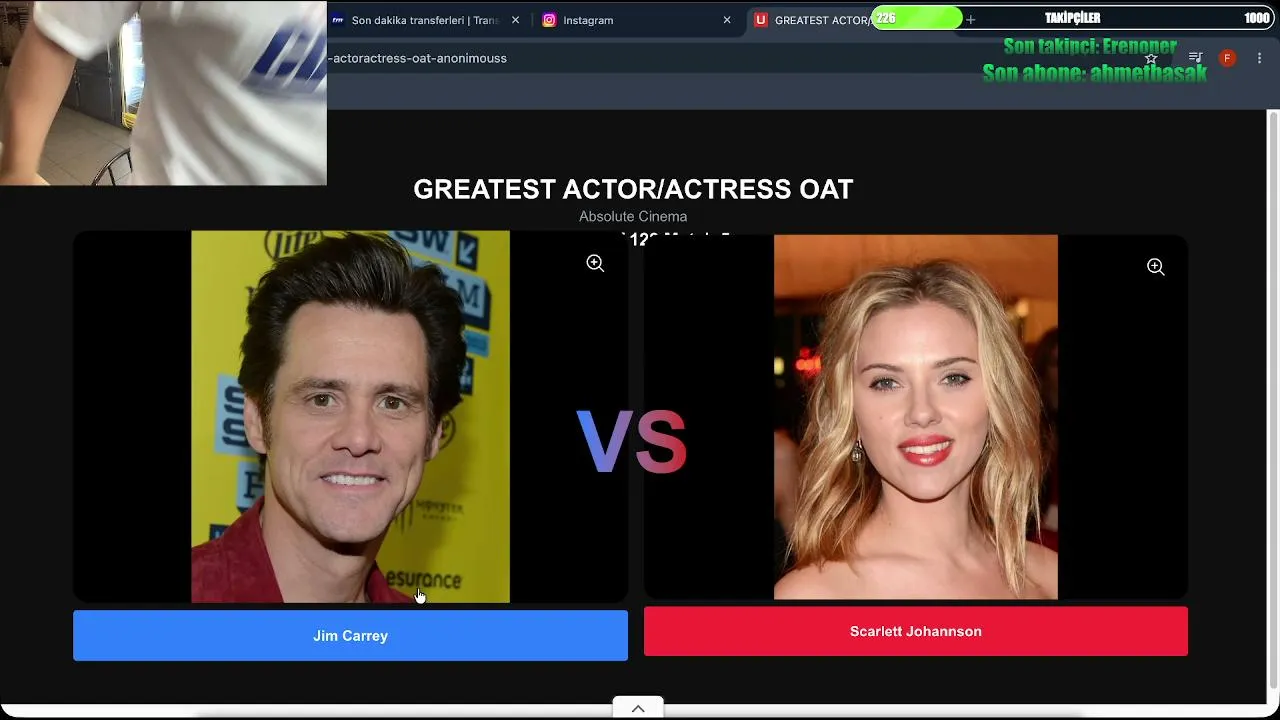This screenshot has height=720, width=1280.
Task: Open the browser three-dot menu
Action: (1259, 58)
